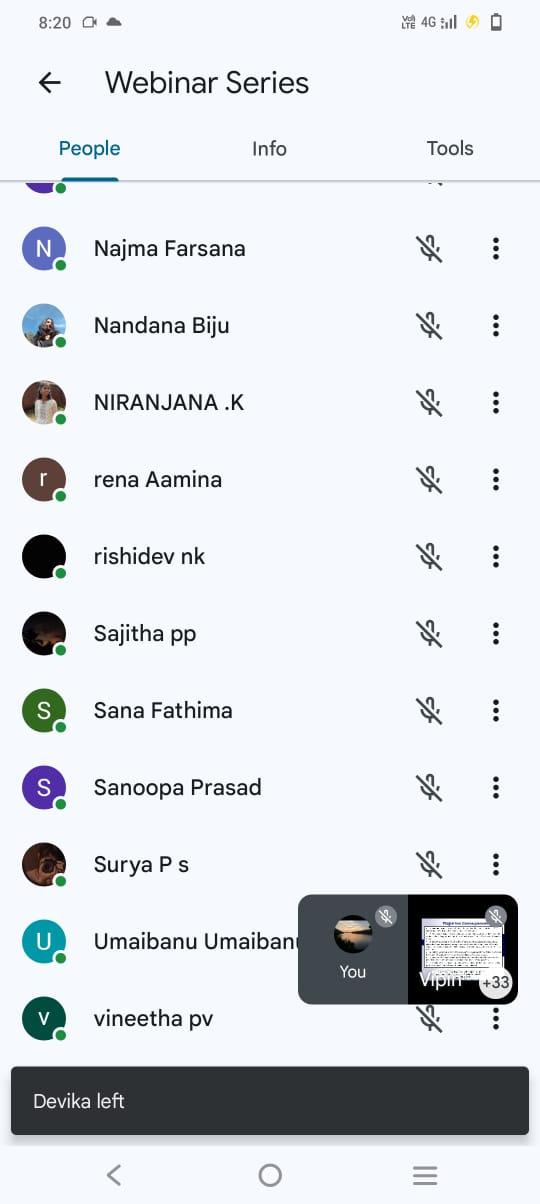Open the overflow menu for Sana Fathima

coord(496,711)
